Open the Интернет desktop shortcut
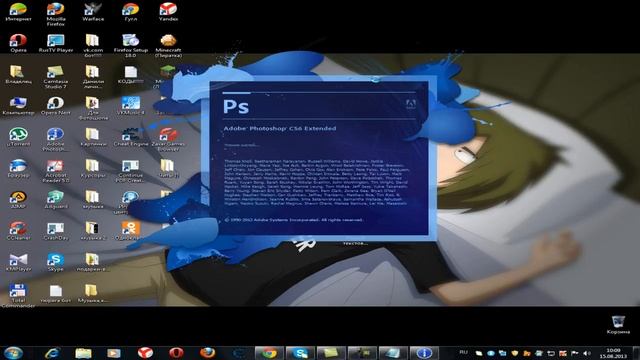This screenshot has height=360, width=640. (18, 12)
